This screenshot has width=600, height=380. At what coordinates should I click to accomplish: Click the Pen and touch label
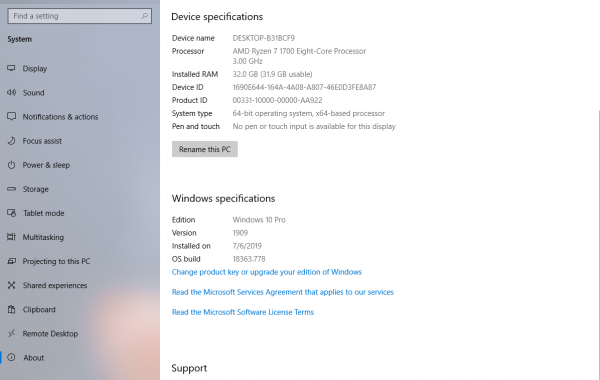[x=196, y=126]
